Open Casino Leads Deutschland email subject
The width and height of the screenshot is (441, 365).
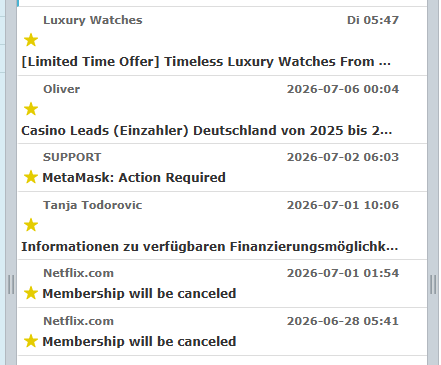point(206,131)
